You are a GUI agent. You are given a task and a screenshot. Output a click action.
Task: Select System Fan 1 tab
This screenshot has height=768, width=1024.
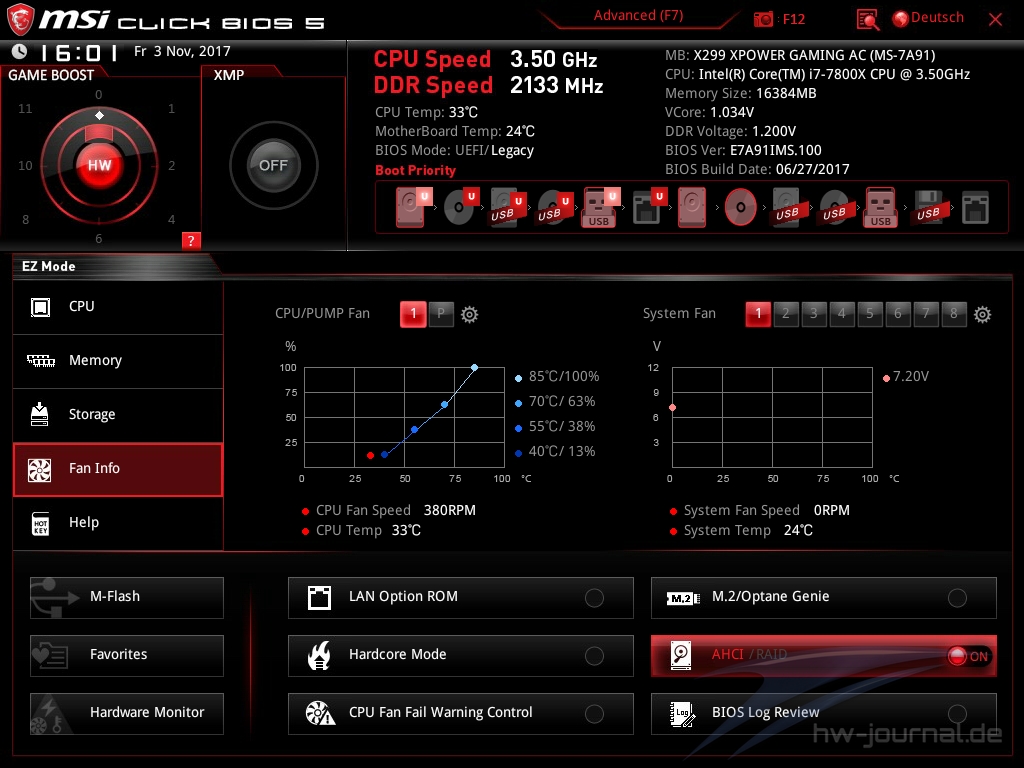pyautogui.click(x=758, y=314)
